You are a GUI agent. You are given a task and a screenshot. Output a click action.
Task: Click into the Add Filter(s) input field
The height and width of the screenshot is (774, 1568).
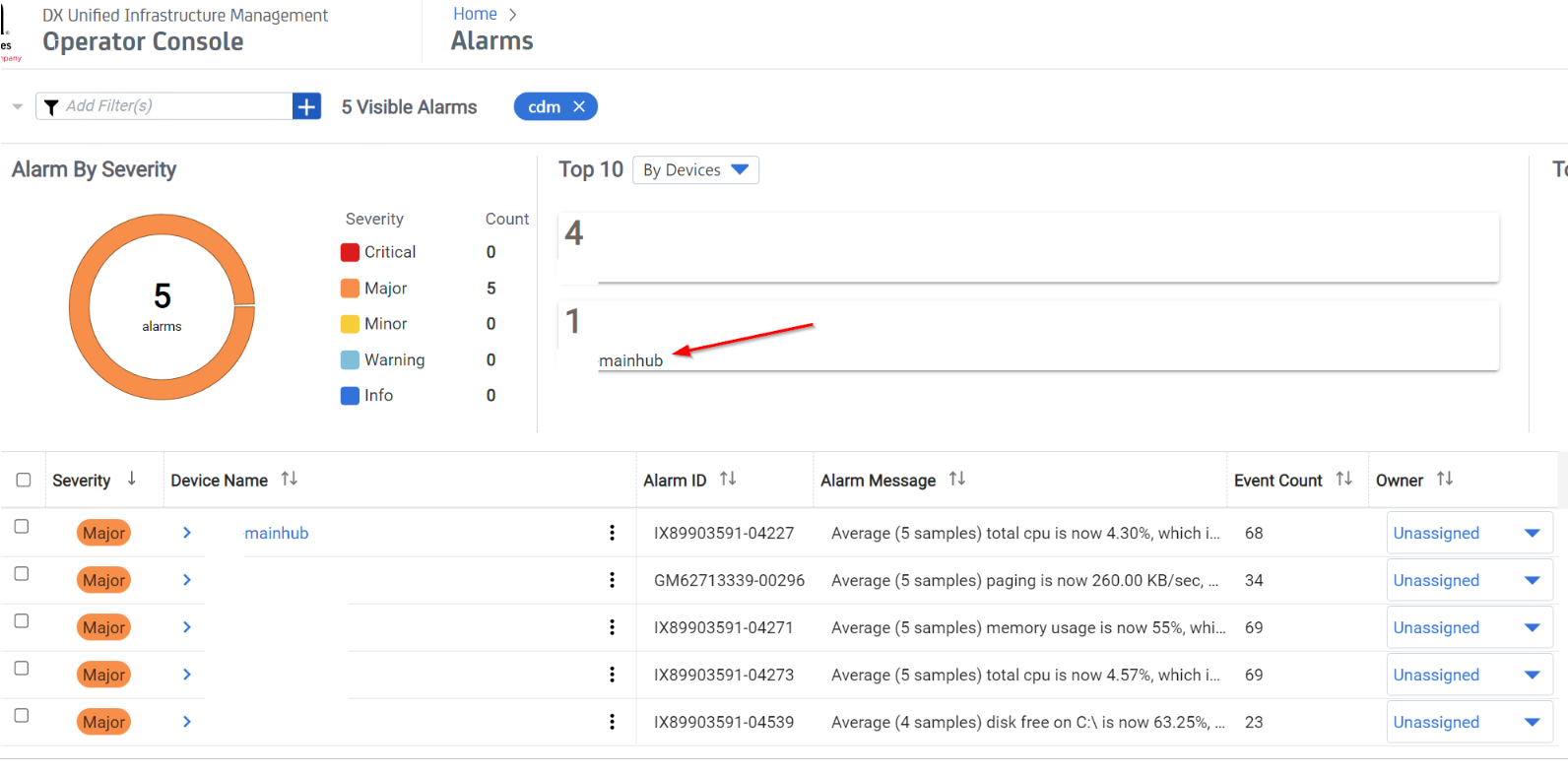pyautogui.click(x=172, y=106)
